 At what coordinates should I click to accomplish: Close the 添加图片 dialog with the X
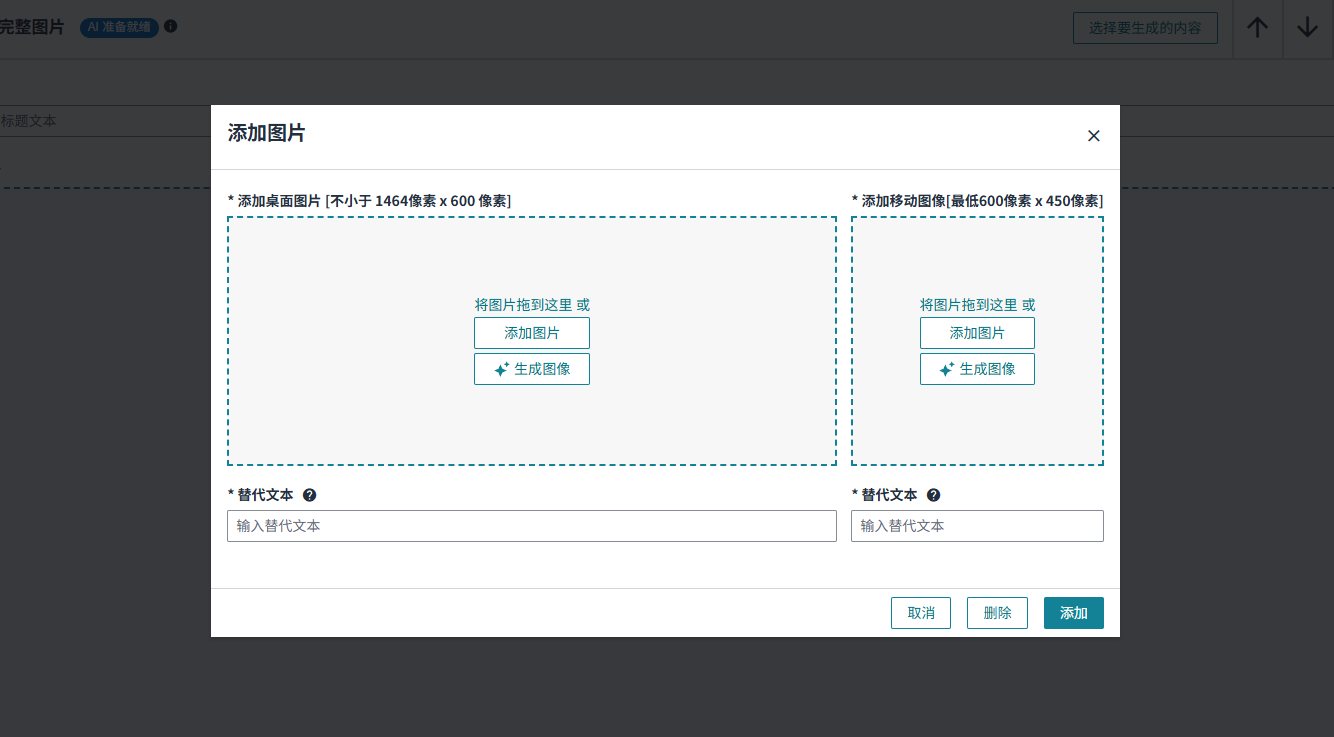click(1093, 136)
